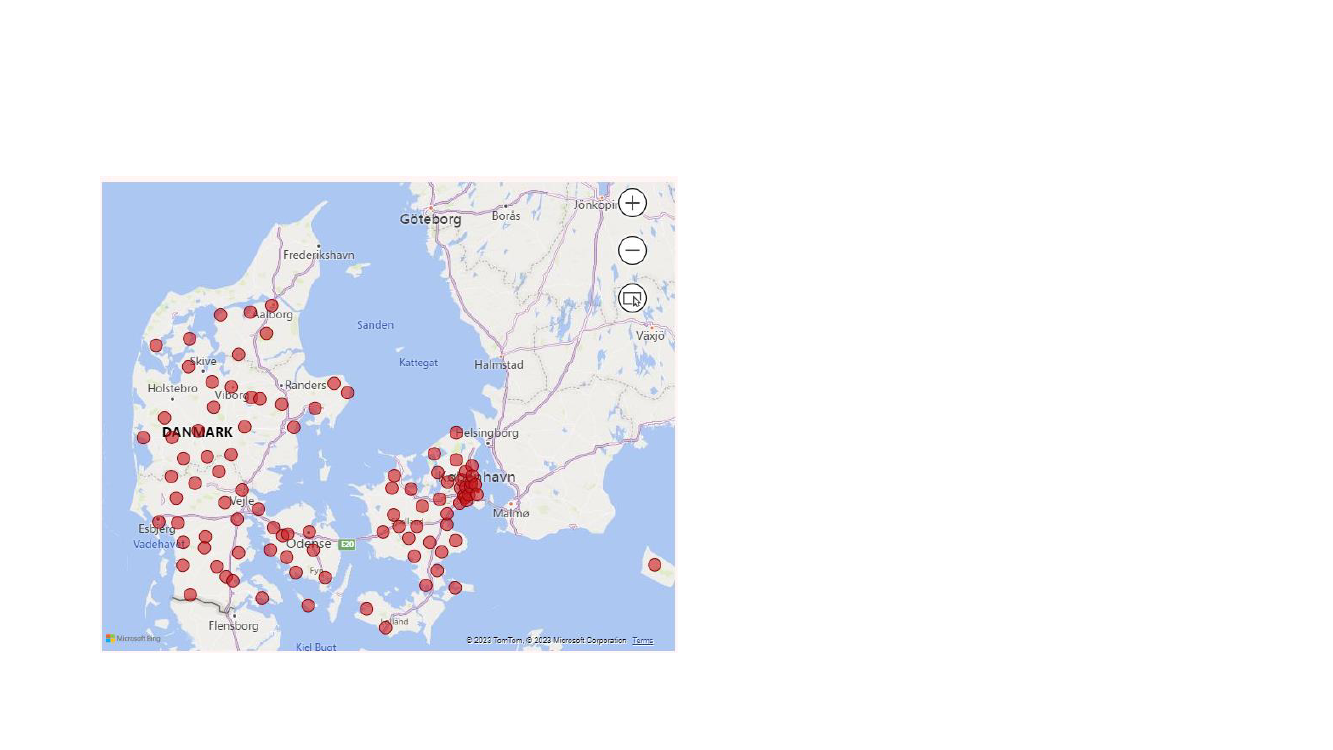Click the Göteborg city label
Image resolution: width=1333 pixels, height=750 pixels.
coord(431,219)
